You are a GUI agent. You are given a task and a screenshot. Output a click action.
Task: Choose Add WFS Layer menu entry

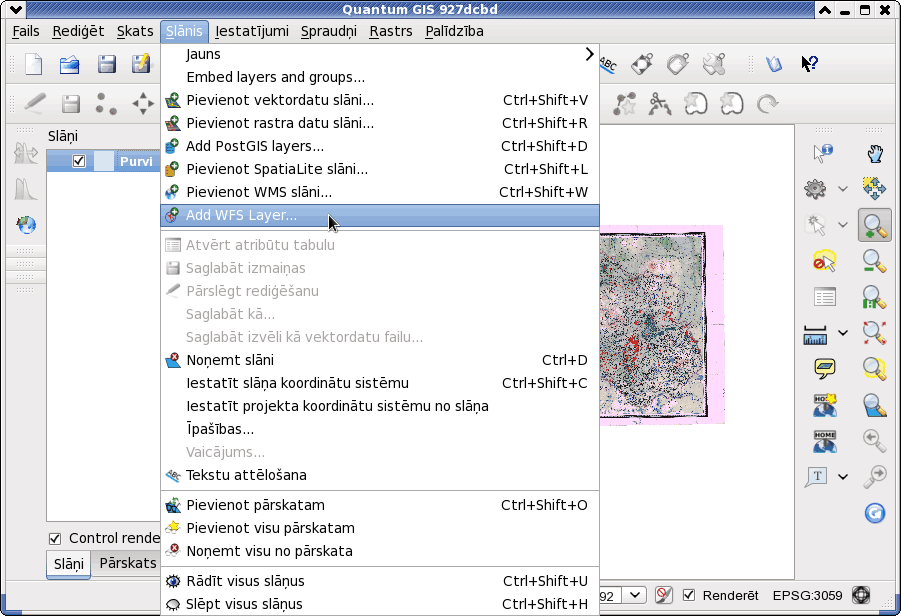[x=380, y=215]
